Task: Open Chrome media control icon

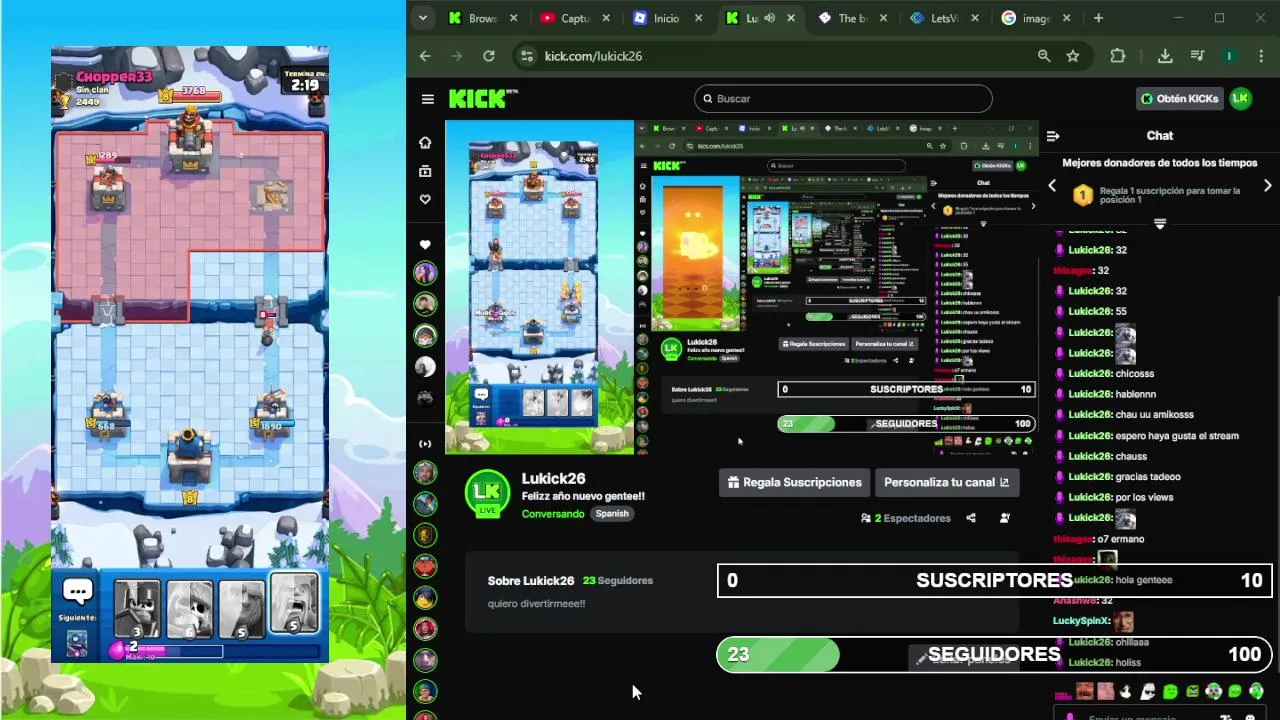Action: 1197,56
